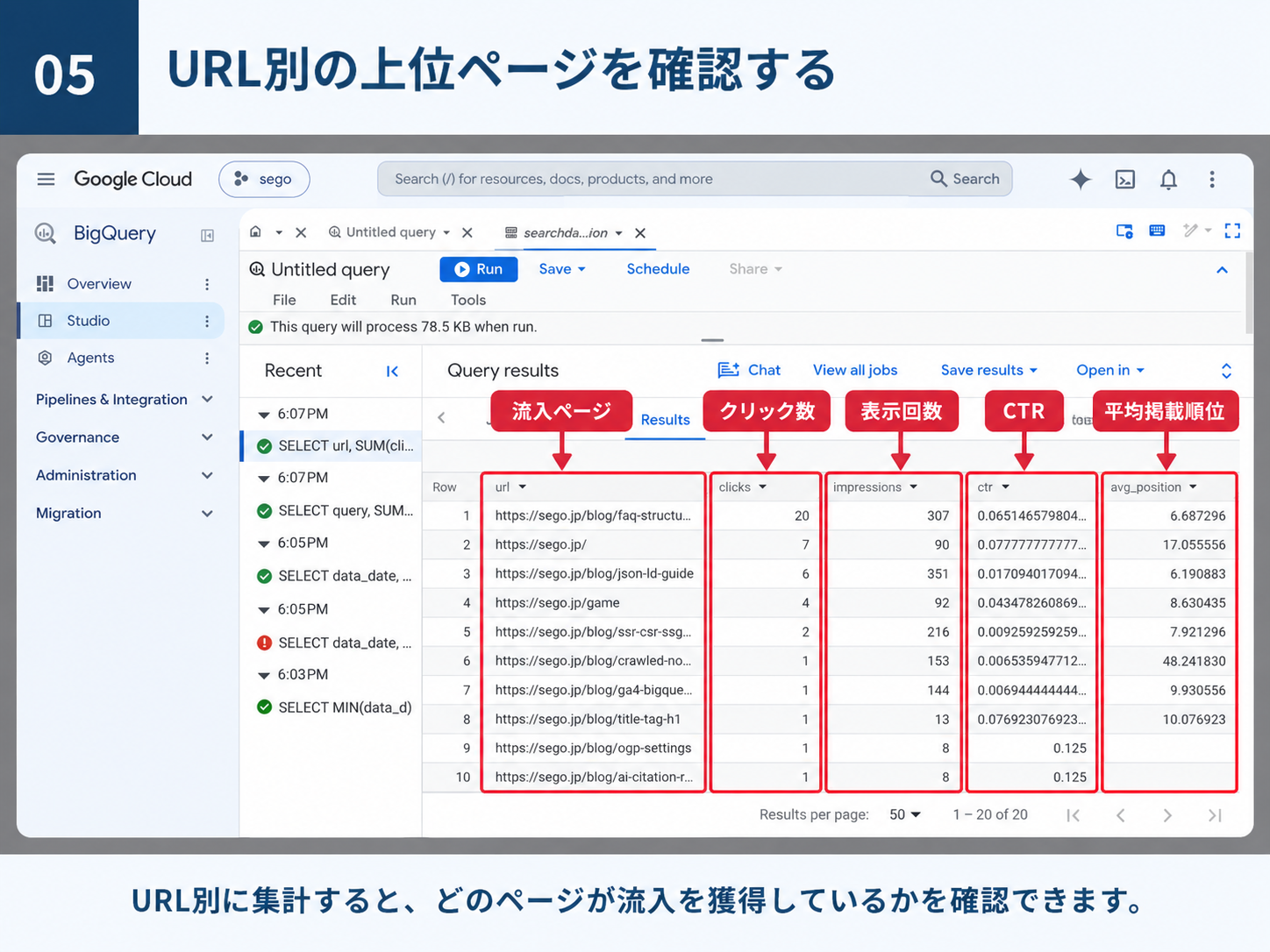The height and width of the screenshot is (952, 1270).
Task: Open the Edit menu
Action: pos(343,300)
